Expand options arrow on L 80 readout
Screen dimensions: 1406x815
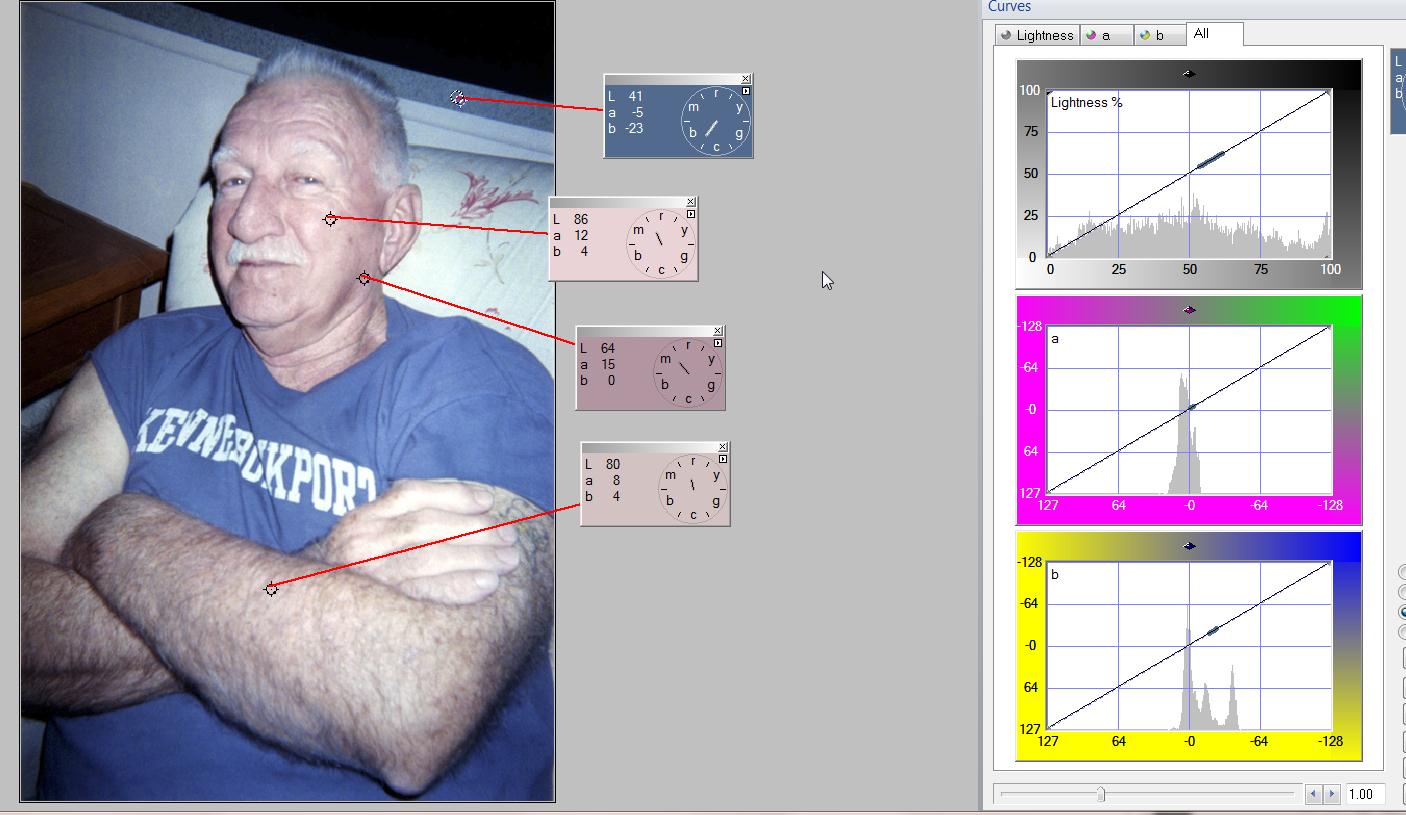pyautogui.click(x=723, y=459)
